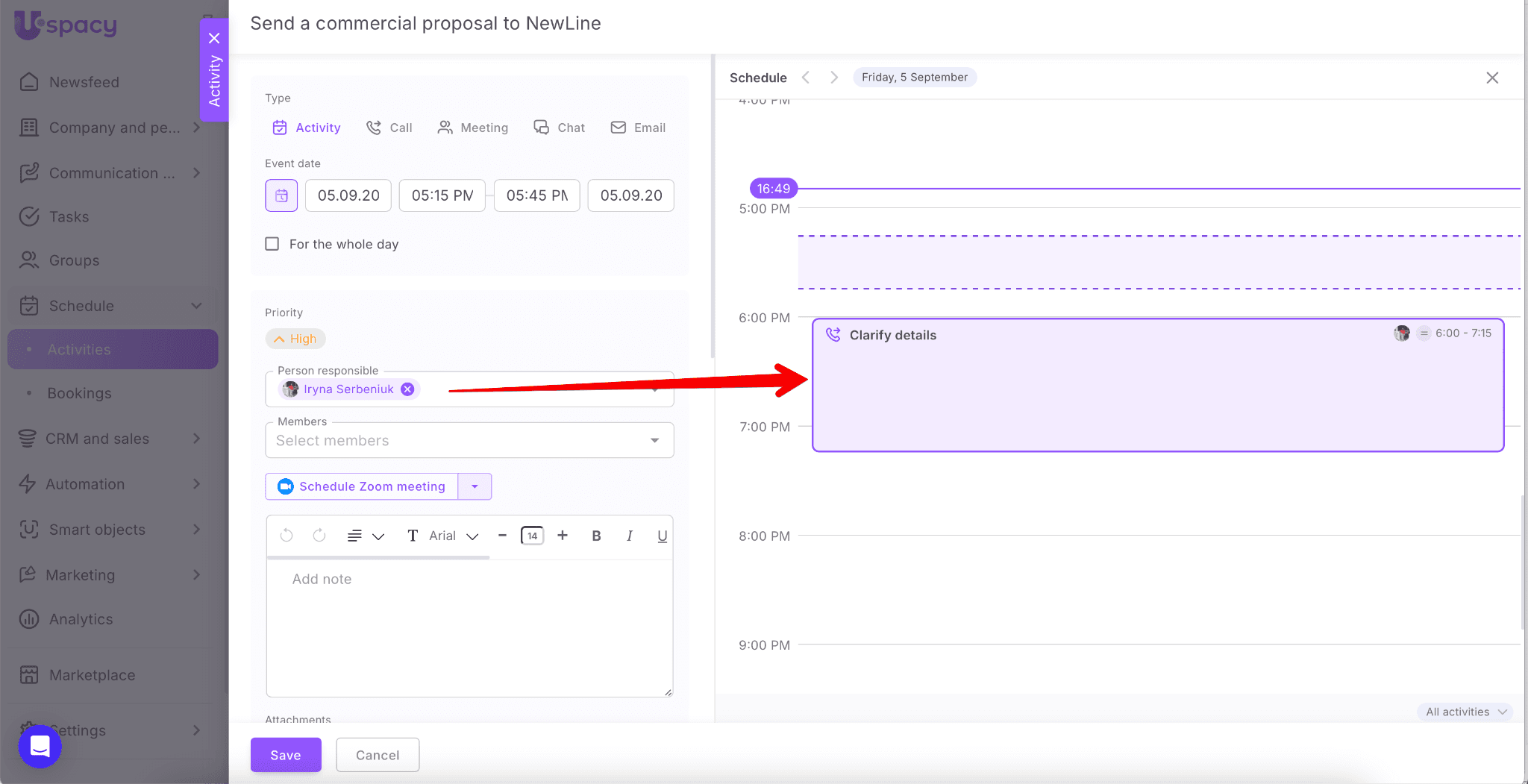Open the Tasks menu in sidebar
Viewport: 1528px width, 784px height.
[69, 216]
